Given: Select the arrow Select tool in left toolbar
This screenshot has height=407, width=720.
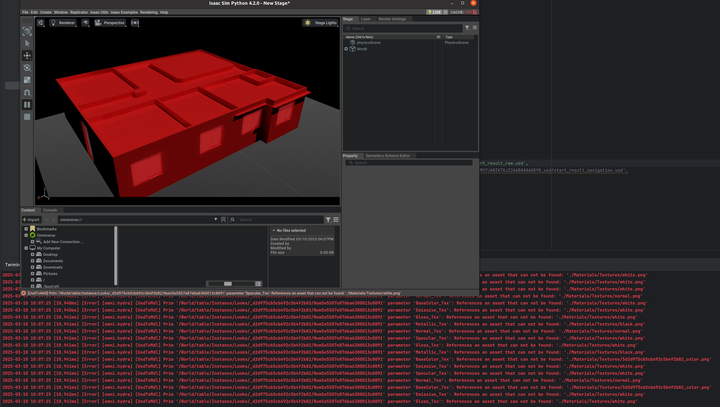Looking at the screenshot, I should 27,43.
